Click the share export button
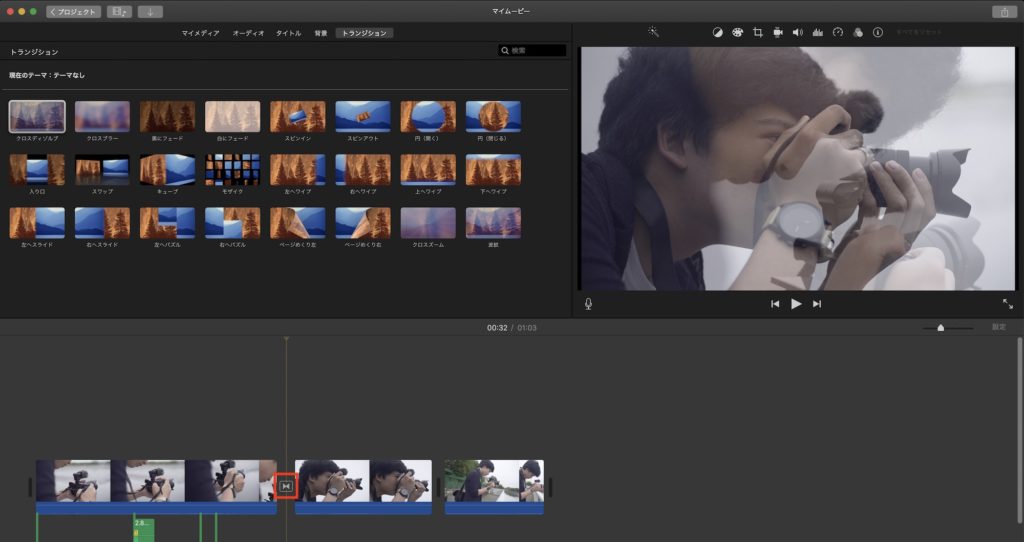 coord(1003,12)
